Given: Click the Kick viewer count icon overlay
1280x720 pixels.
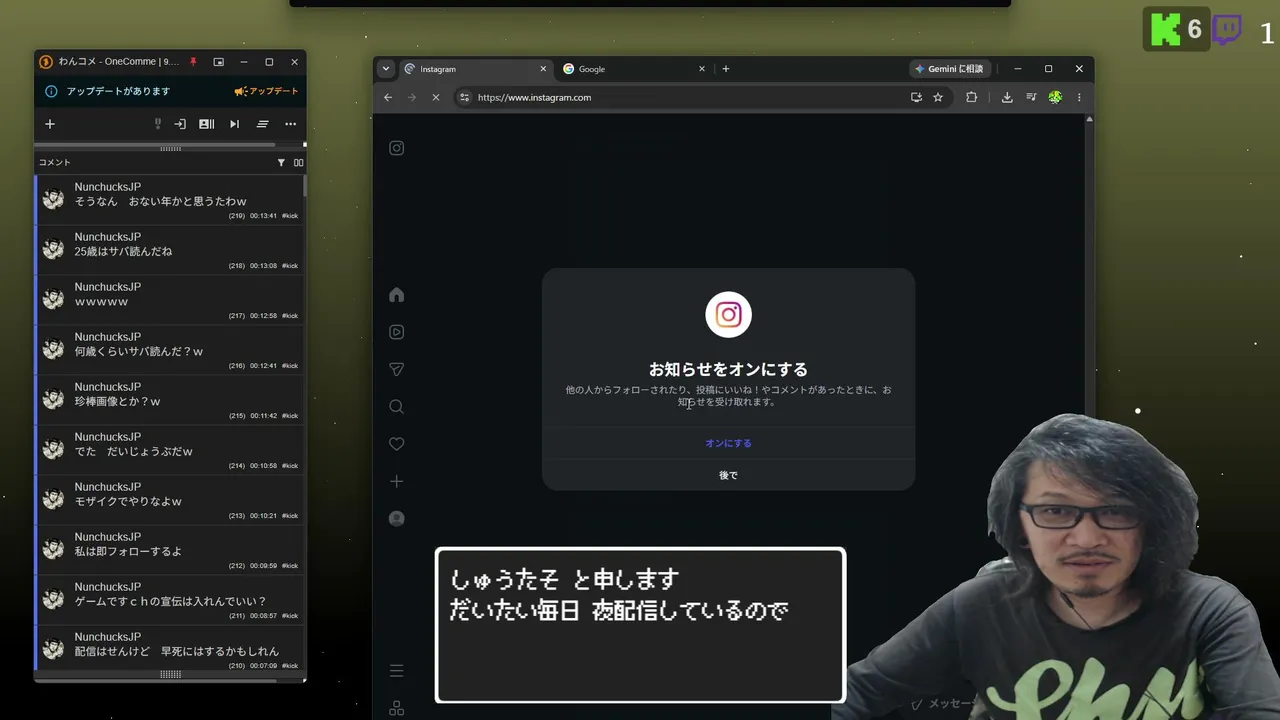Looking at the screenshot, I should click(x=1165, y=30).
